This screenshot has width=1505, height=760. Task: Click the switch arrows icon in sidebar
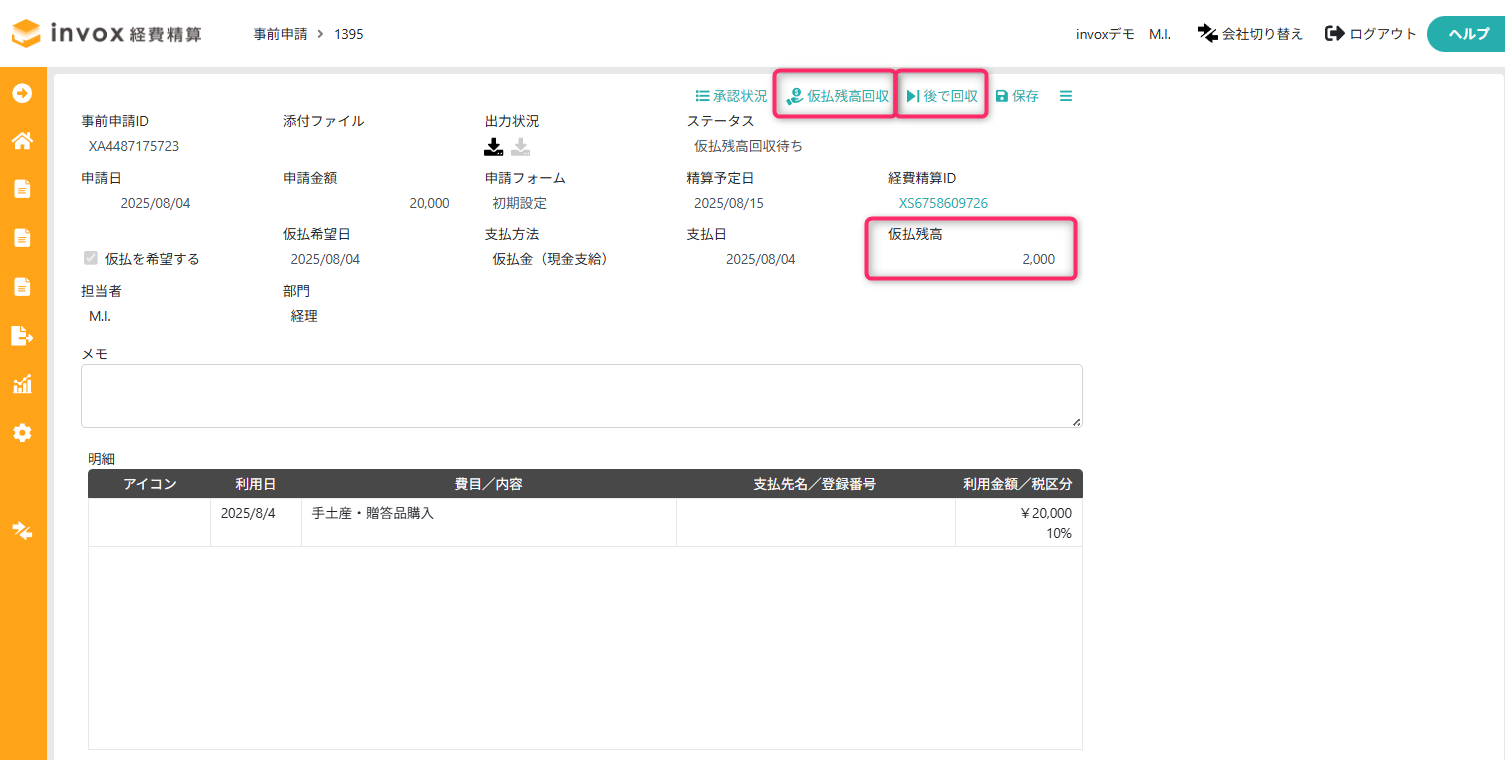point(22,530)
